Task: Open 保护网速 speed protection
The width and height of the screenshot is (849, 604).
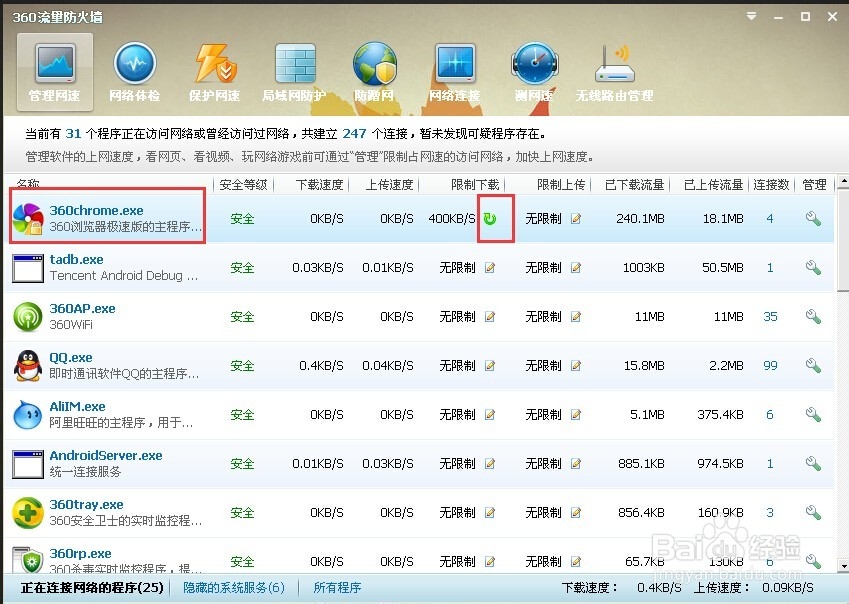Action: (x=214, y=72)
